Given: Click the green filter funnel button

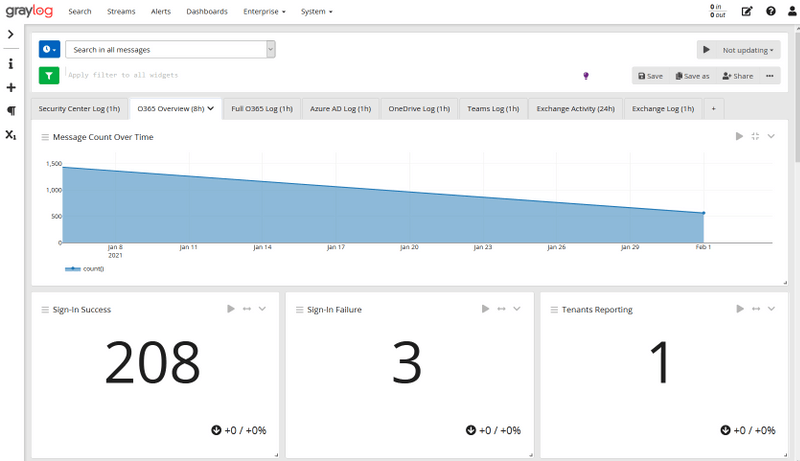Looking at the screenshot, I should (49, 75).
